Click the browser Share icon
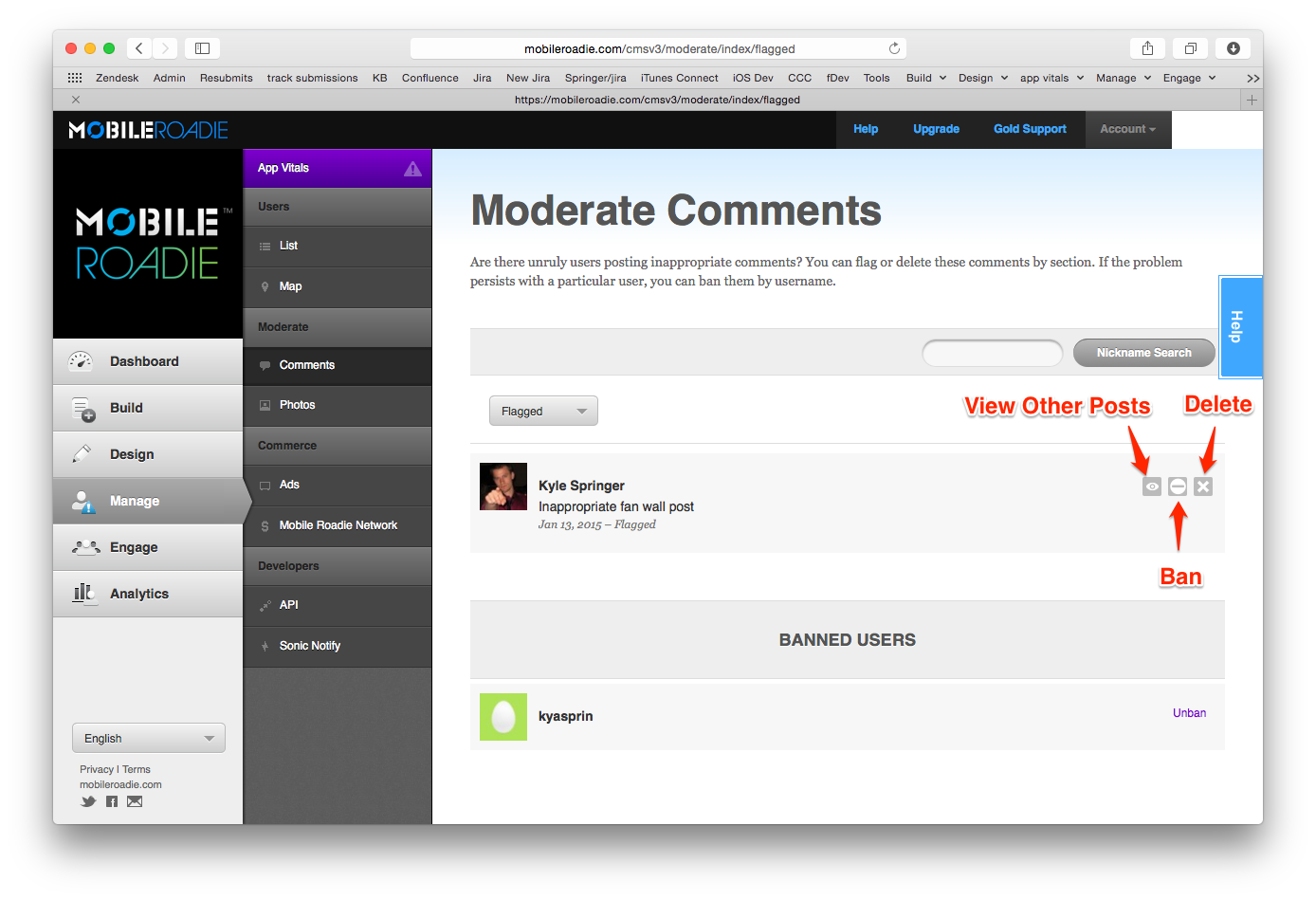 [1147, 48]
